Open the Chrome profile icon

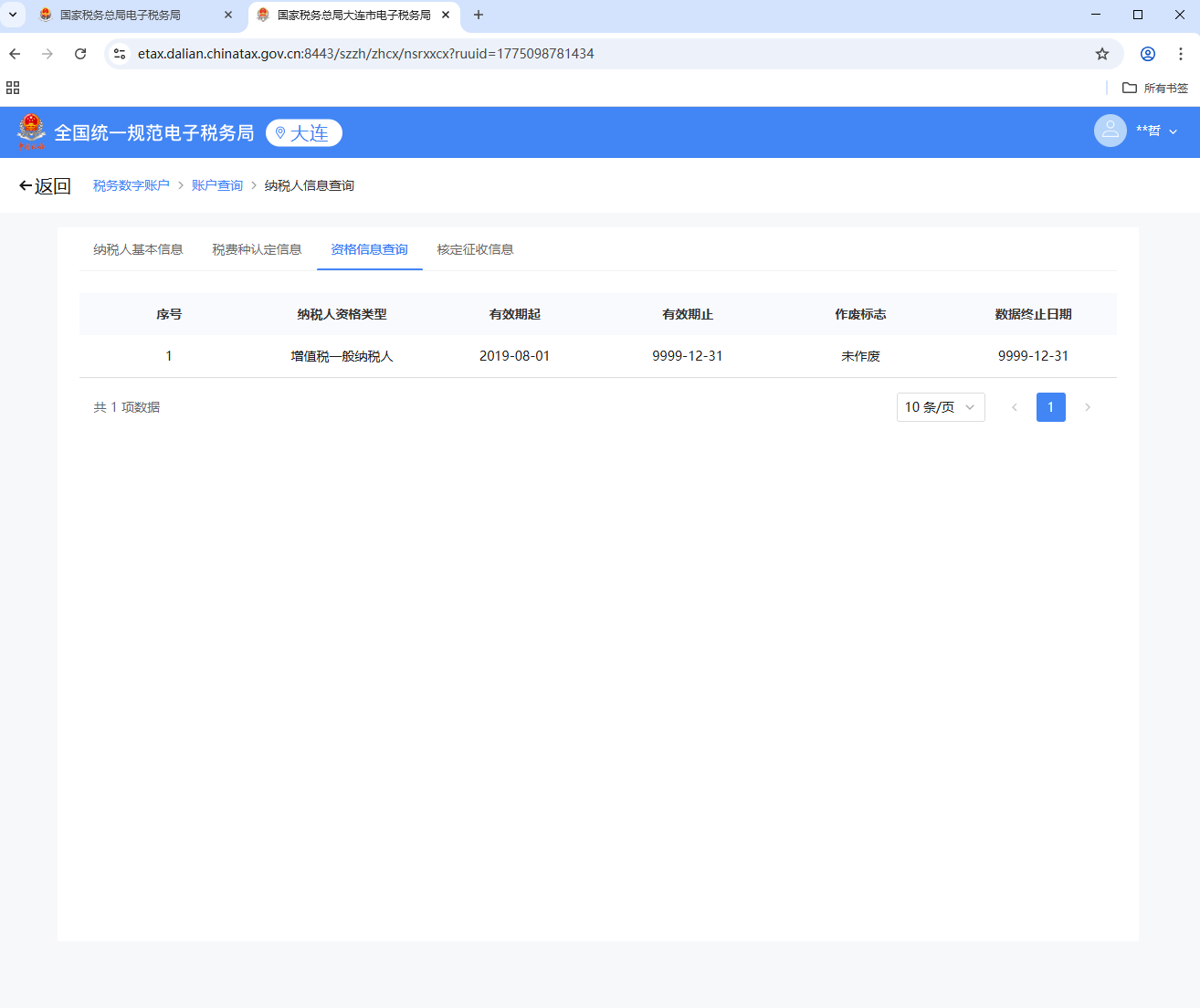(1148, 54)
